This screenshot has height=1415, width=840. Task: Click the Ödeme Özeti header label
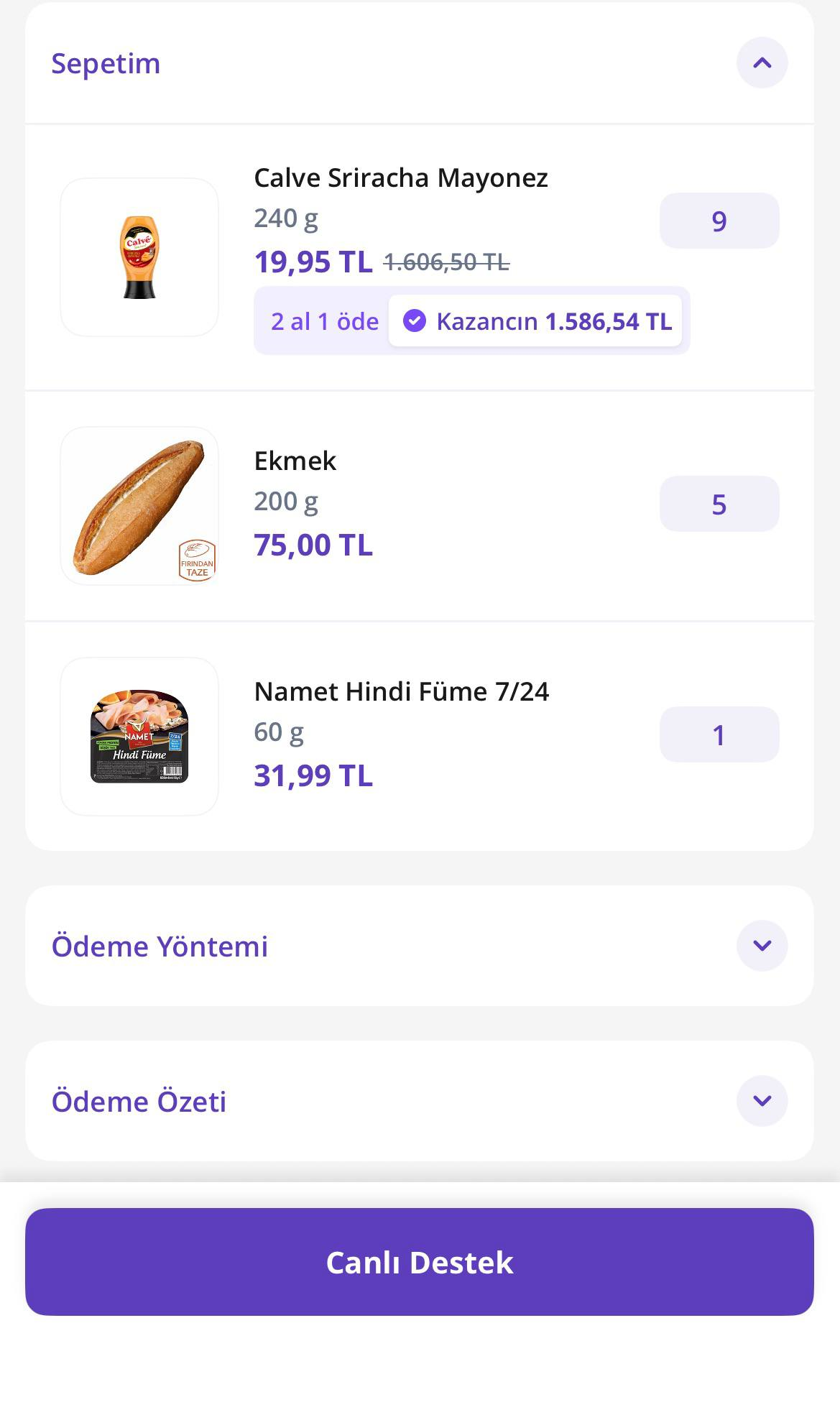(139, 1102)
